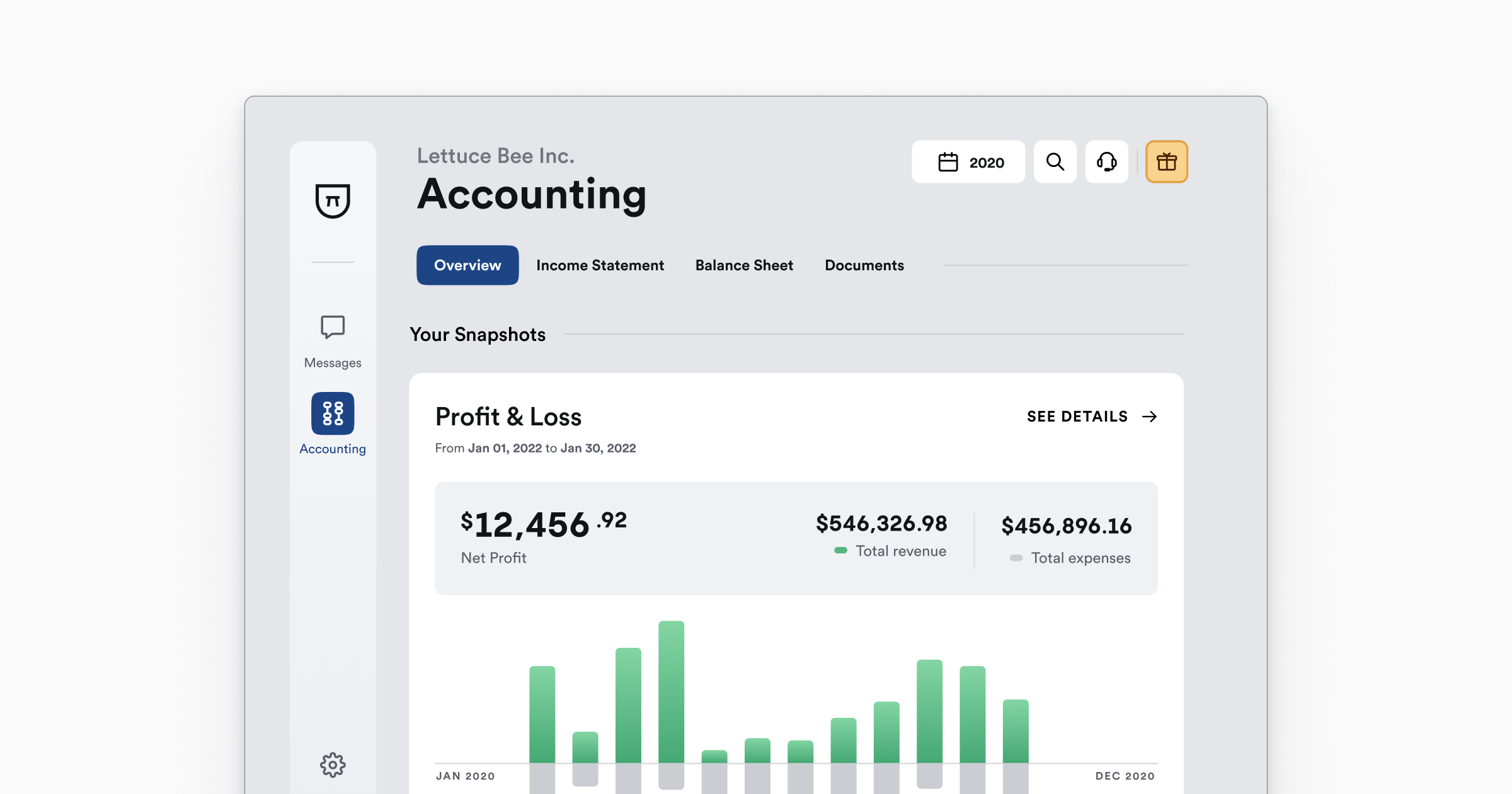Switch to the Income Statement tab
1512x794 pixels.
coord(600,265)
